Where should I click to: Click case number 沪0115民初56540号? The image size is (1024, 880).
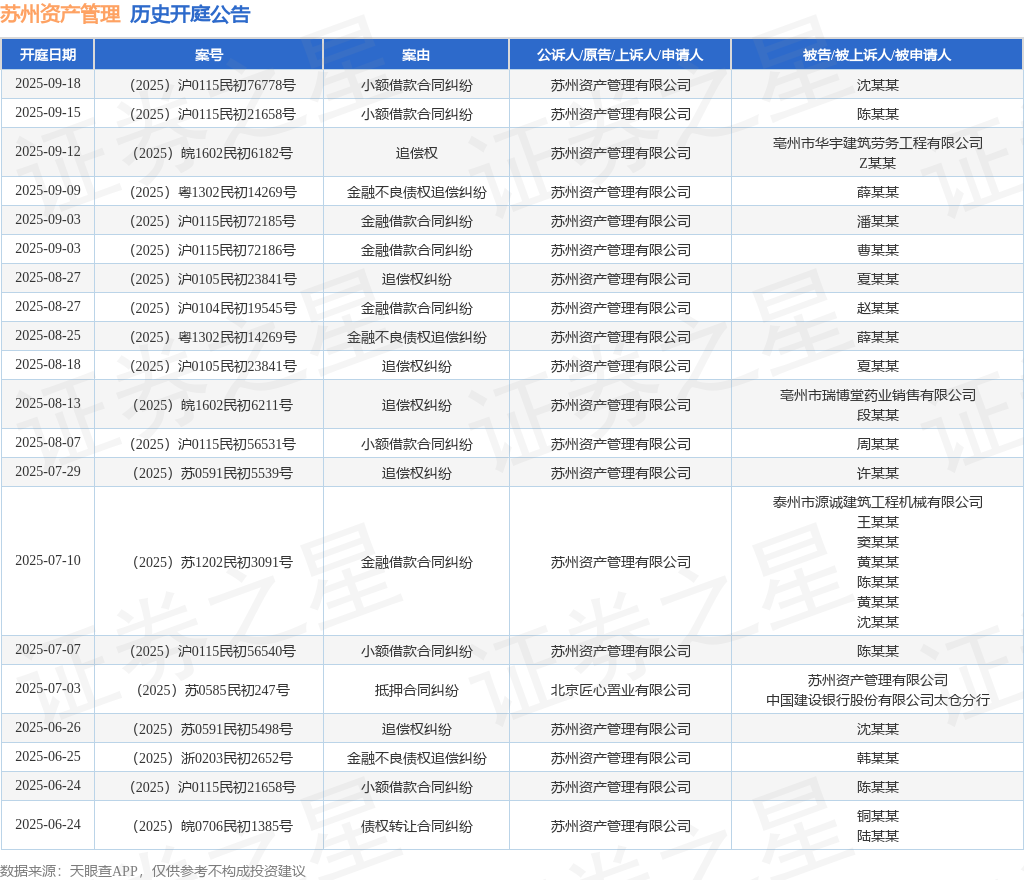tap(213, 651)
